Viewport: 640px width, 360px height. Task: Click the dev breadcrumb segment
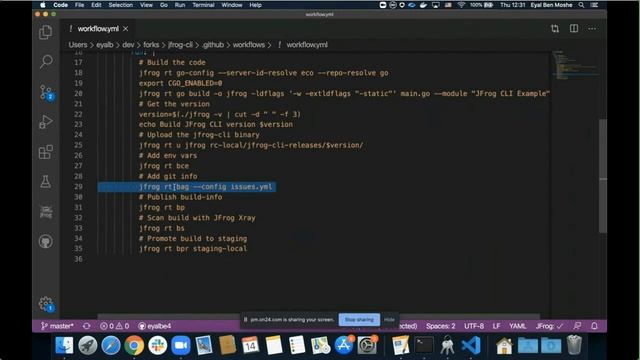(128, 45)
